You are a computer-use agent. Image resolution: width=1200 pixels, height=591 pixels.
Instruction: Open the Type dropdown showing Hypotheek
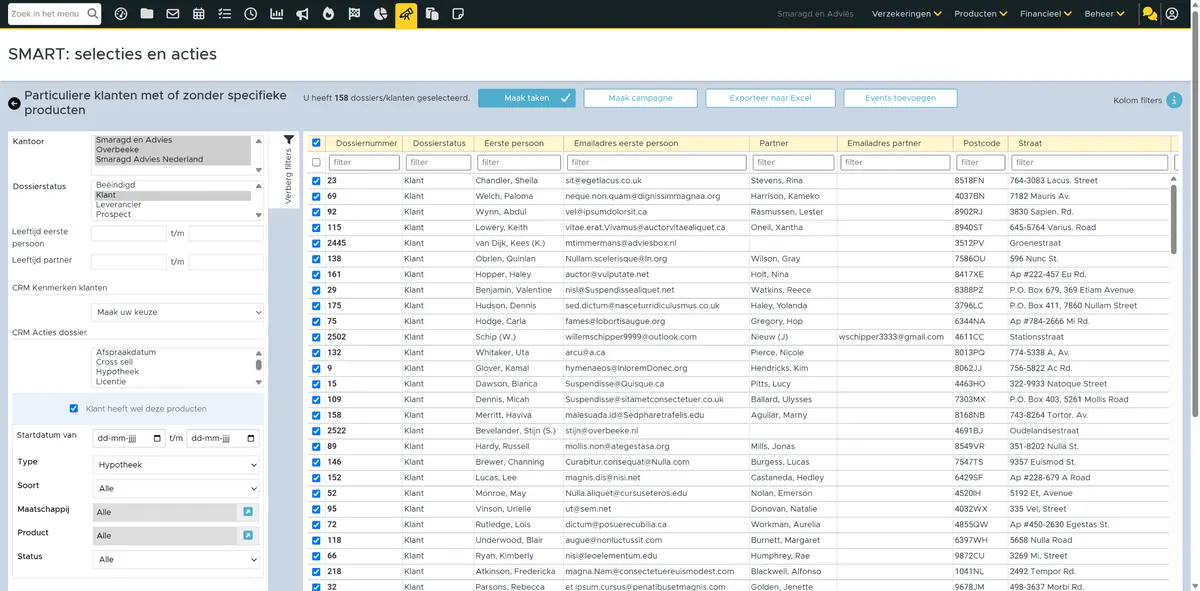[x=175, y=465]
